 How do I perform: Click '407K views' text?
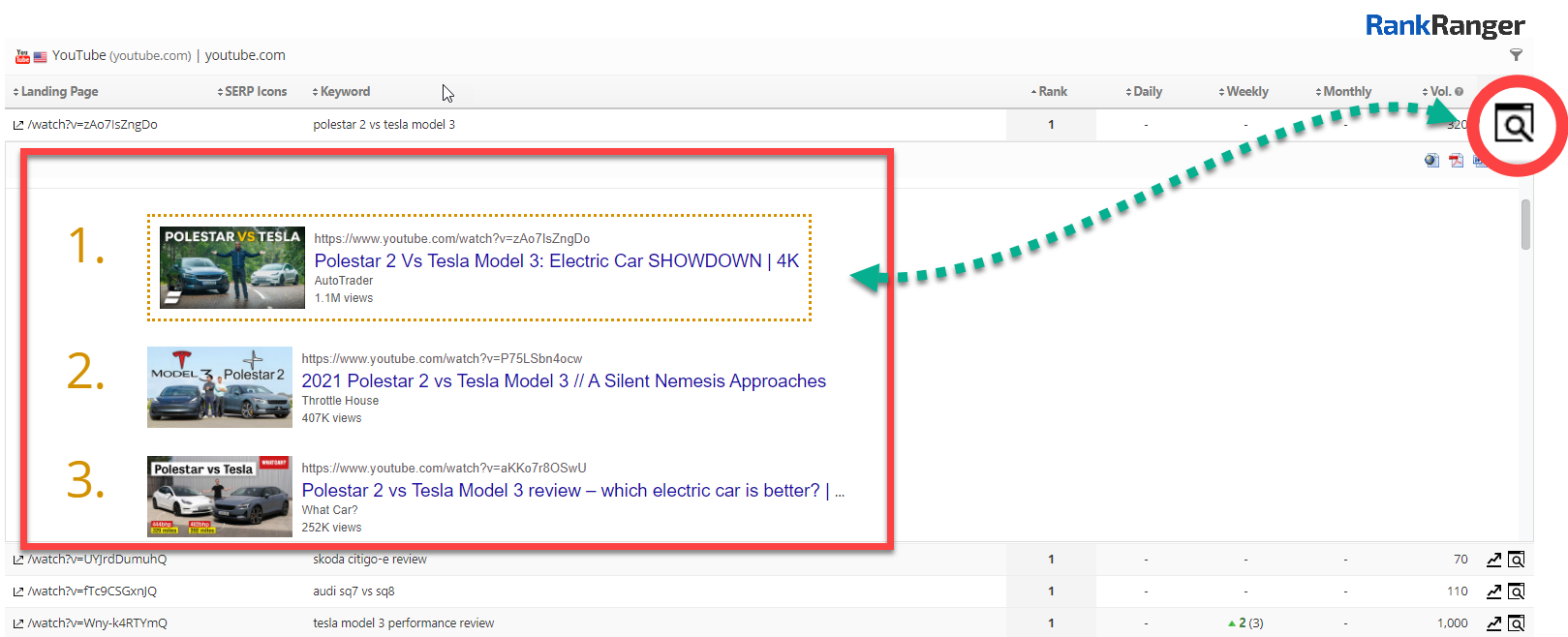pyautogui.click(x=331, y=418)
